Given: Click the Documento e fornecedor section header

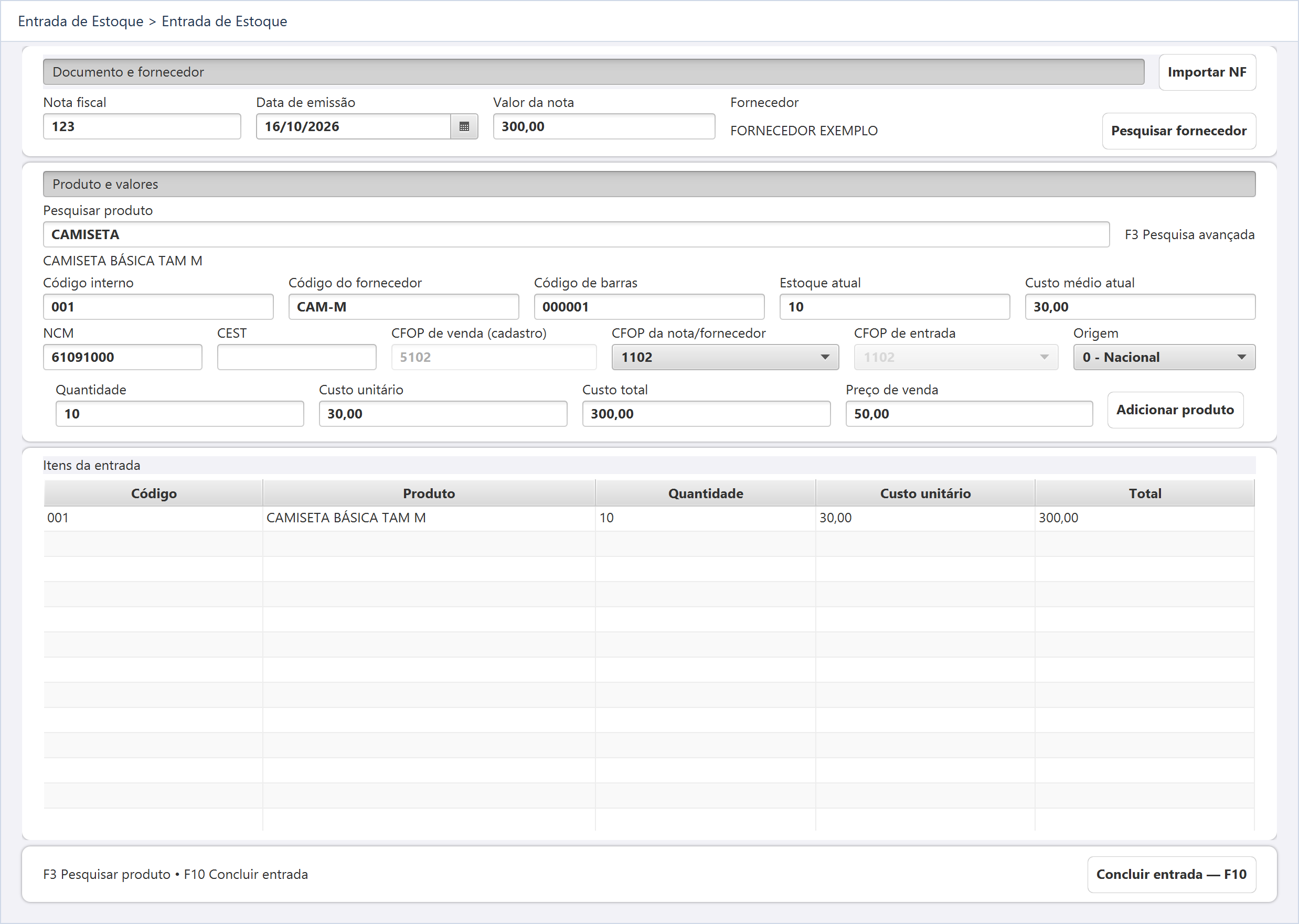Looking at the screenshot, I should [x=593, y=72].
